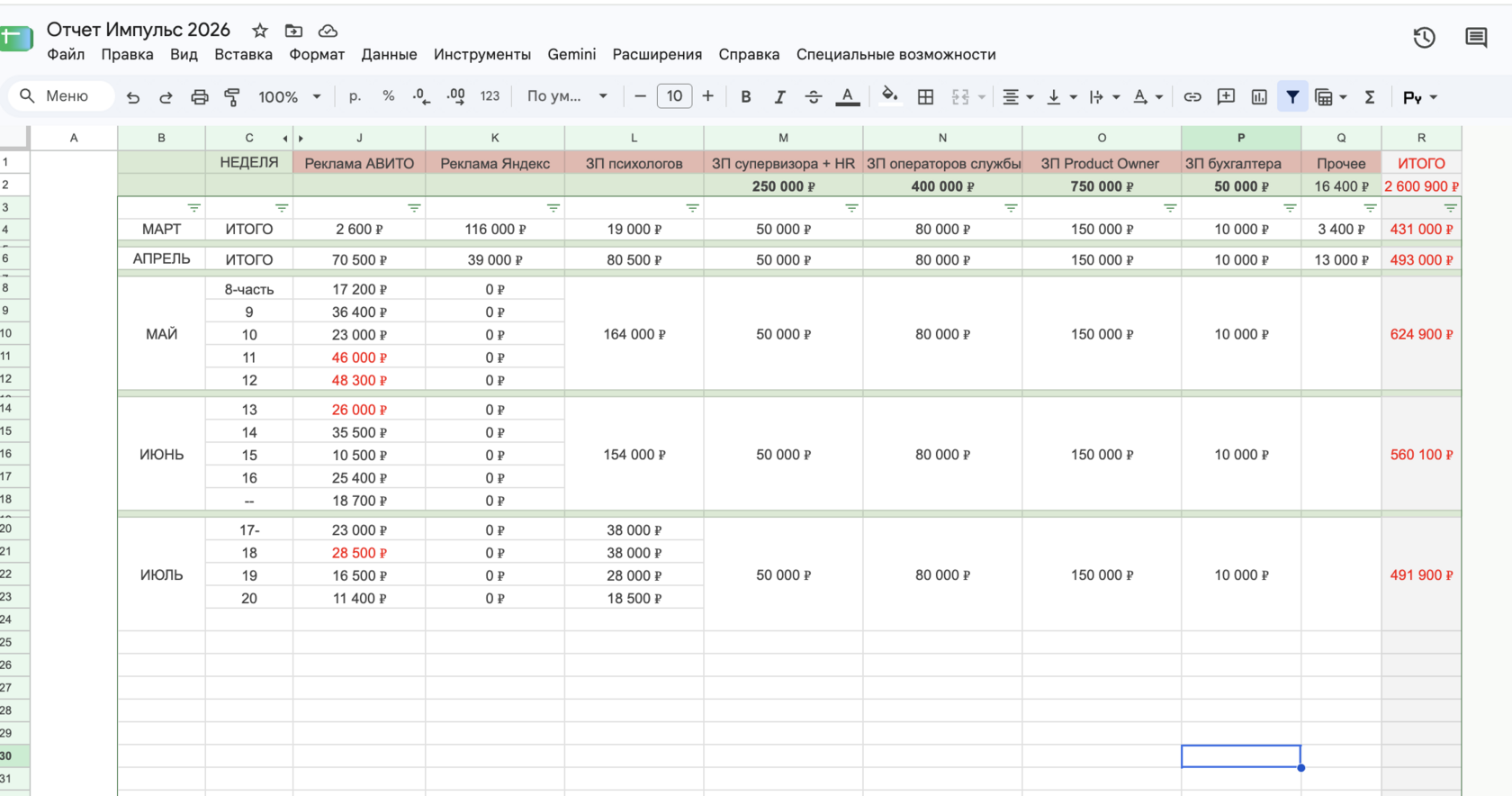Decrease decimal places
The image size is (1512, 796).
(x=421, y=96)
